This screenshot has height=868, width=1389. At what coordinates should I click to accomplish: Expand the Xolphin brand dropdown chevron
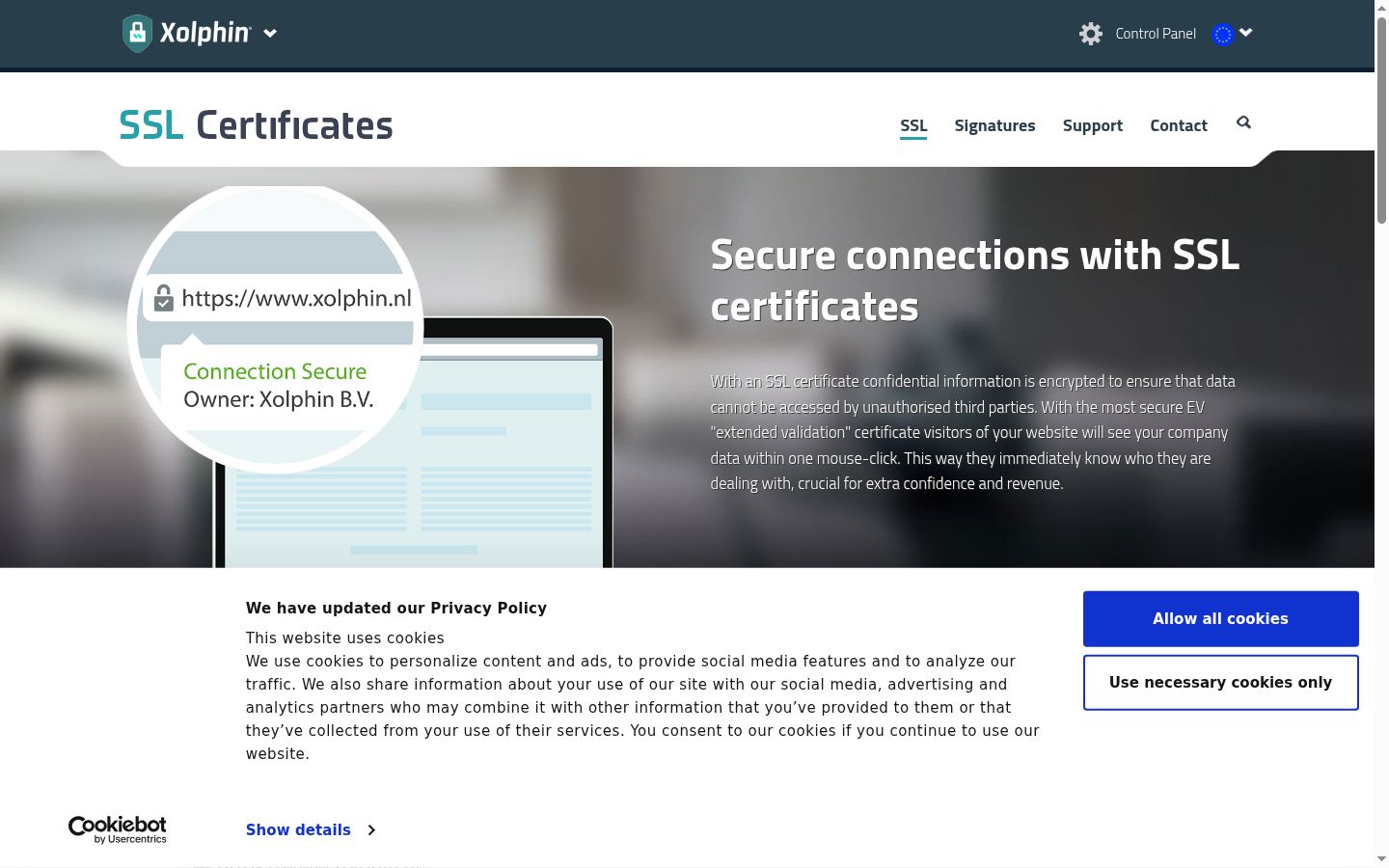tap(270, 34)
